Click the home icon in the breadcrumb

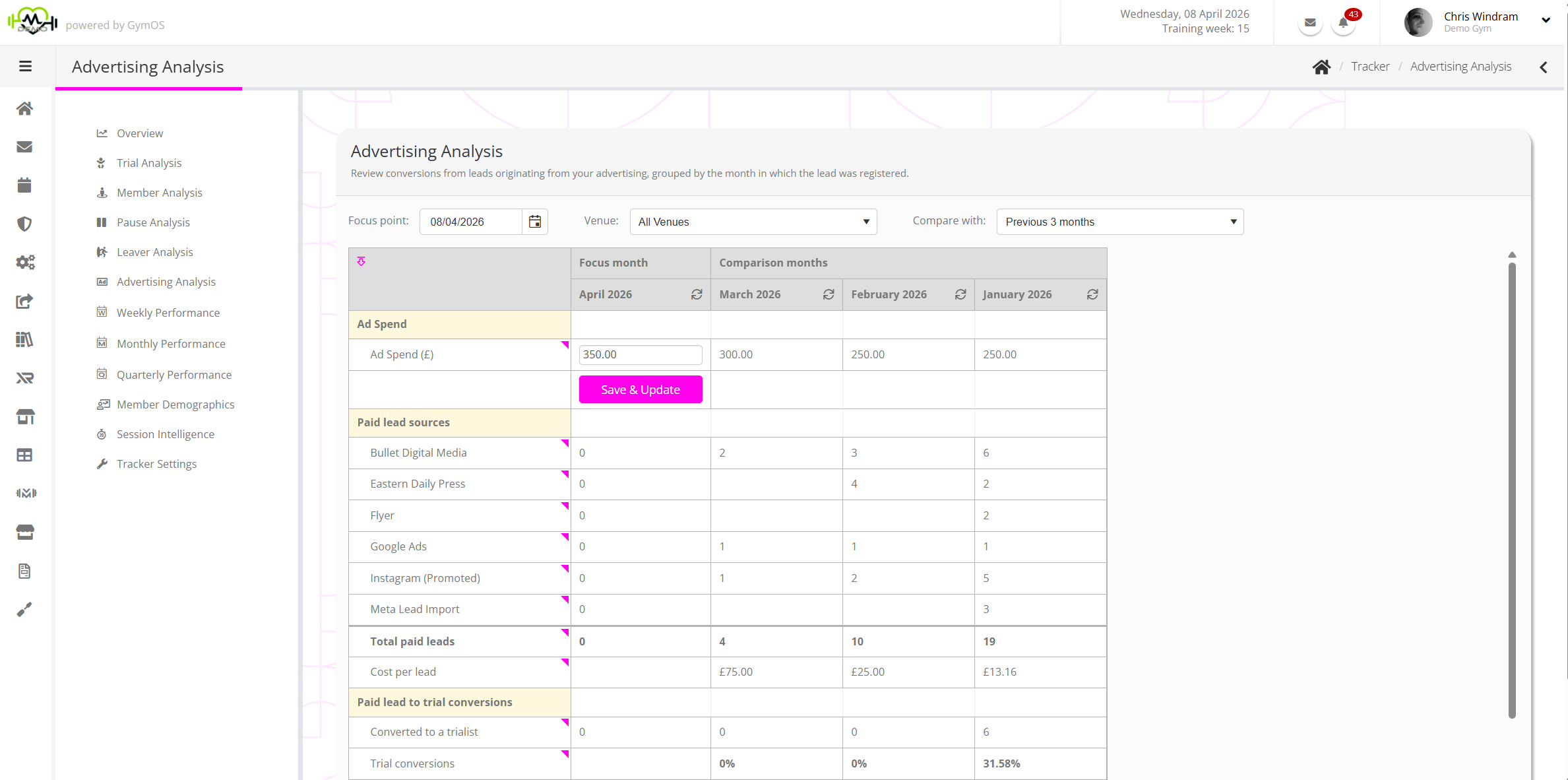(1321, 67)
